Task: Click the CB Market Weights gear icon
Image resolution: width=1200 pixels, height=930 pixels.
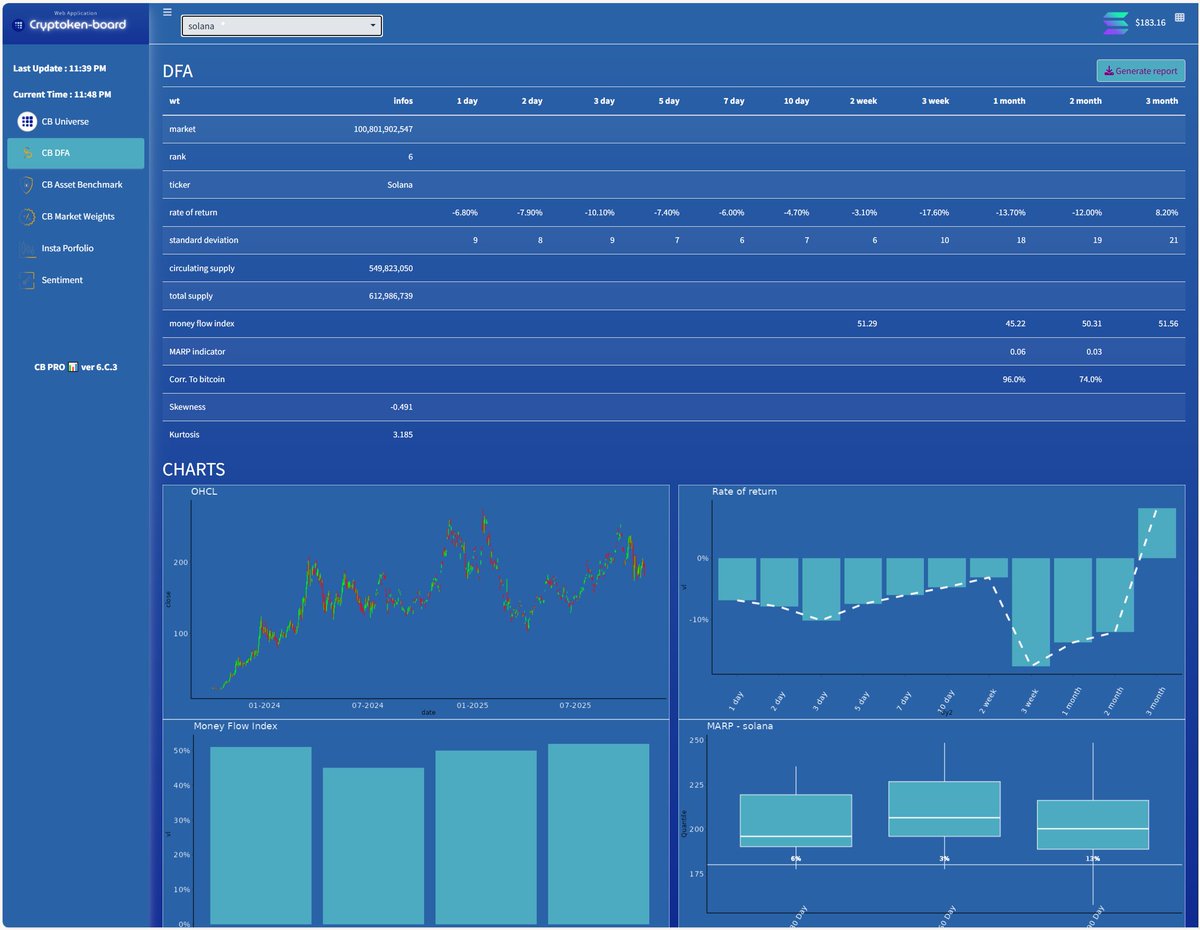Action: click(27, 216)
